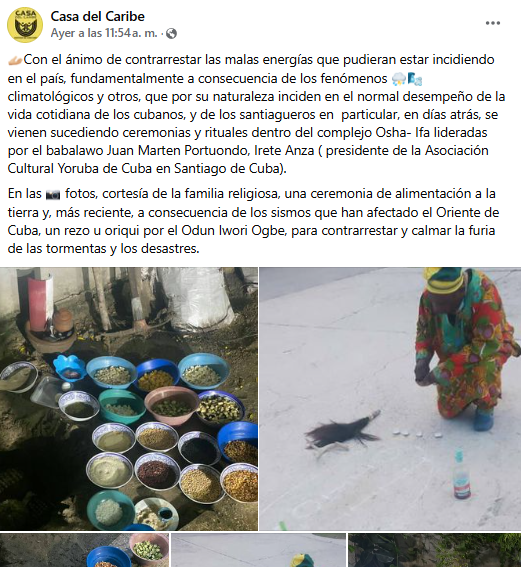
Task: Open the photo of woman kneeling by rooster
Action: (390, 399)
